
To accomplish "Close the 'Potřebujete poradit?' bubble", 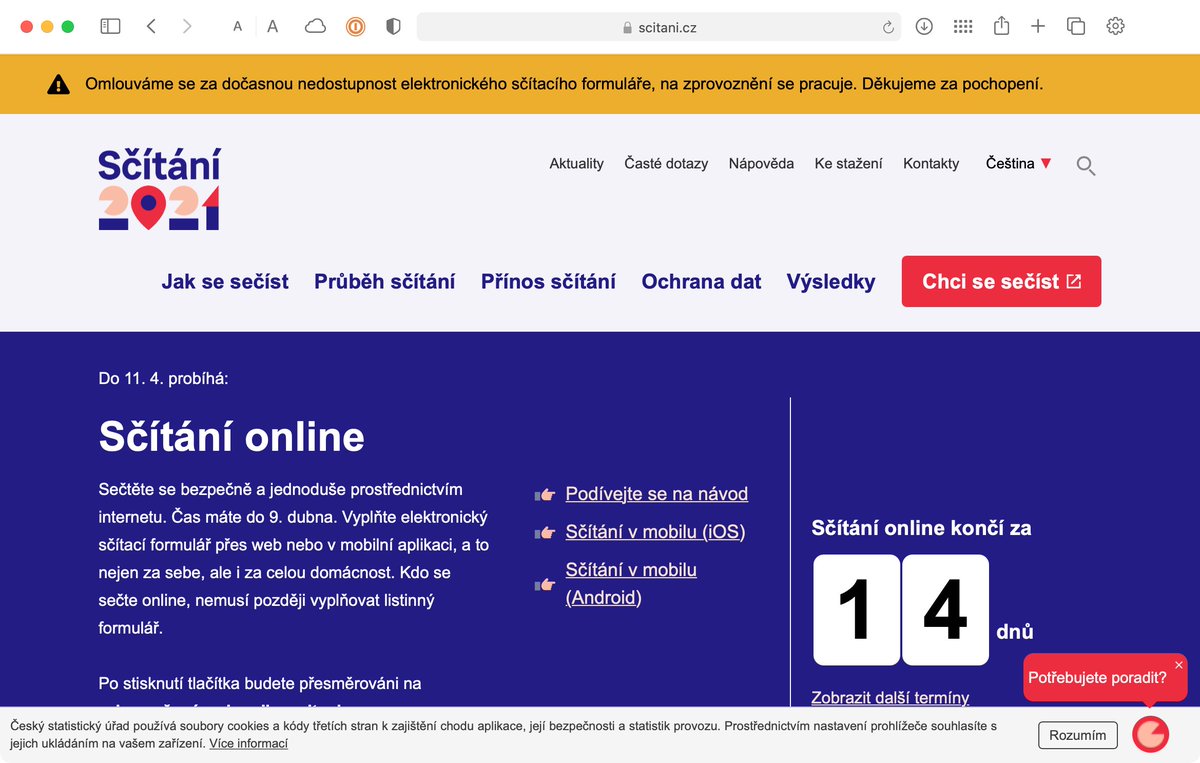I will 1179,665.
